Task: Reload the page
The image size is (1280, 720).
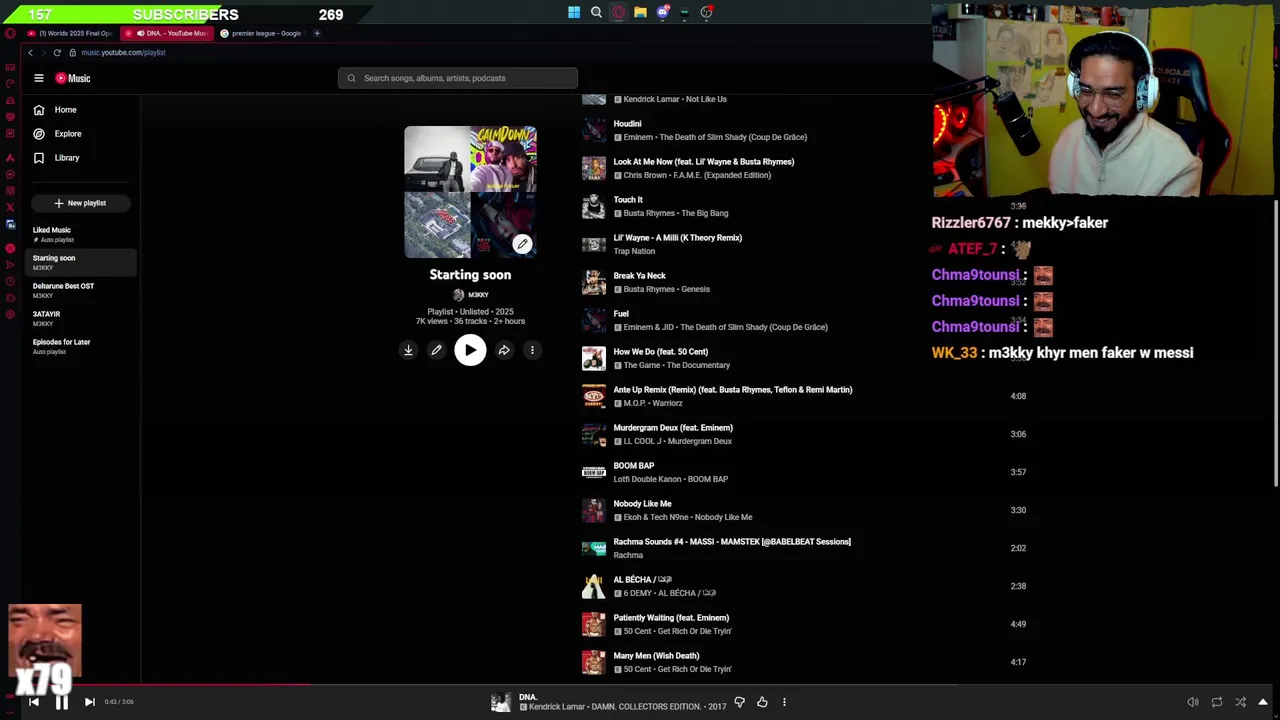Action: tap(57, 52)
